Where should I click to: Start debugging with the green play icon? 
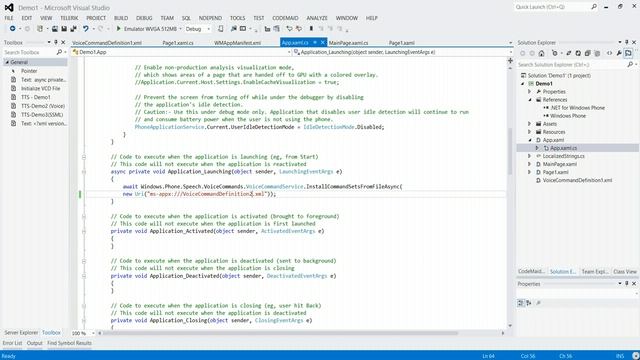tap(118, 29)
